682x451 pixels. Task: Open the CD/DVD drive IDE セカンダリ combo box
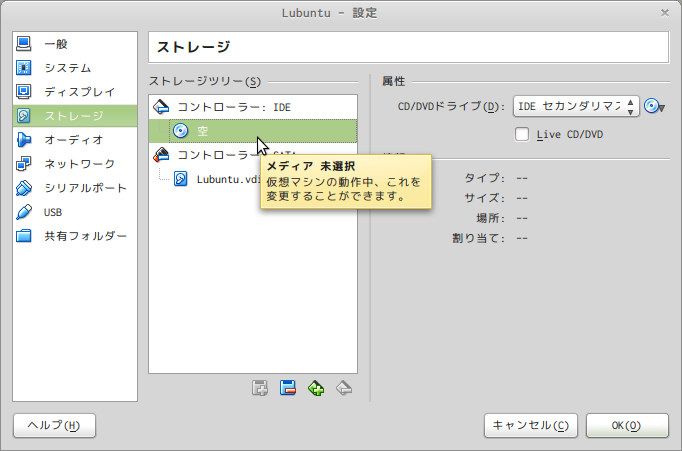tap(576, 106)
